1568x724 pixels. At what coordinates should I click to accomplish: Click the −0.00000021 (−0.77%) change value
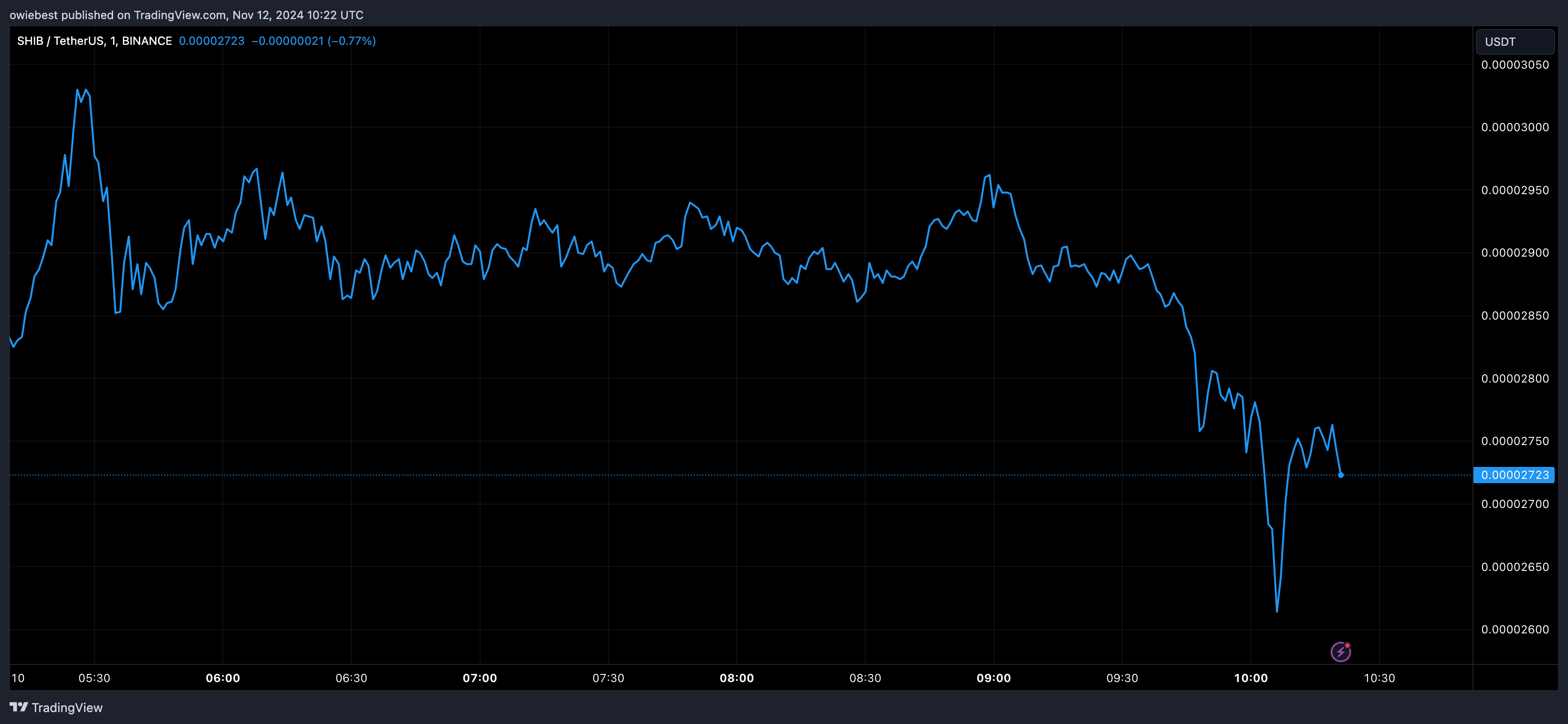[314, 41]
